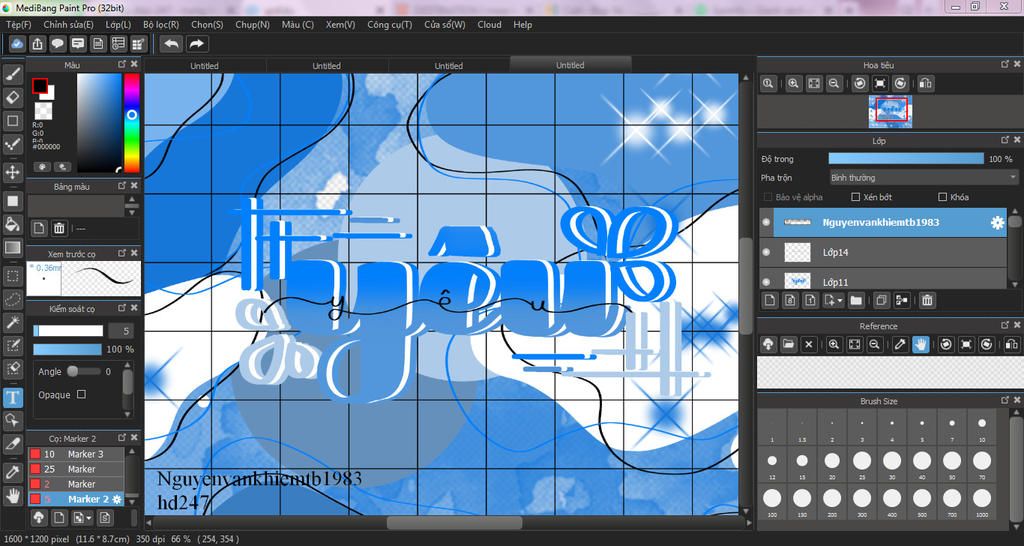Viewport: 1024px width, 546px height.
Task: Click the Undo arrow in top toolbar
Action: click(x=171, y=44)
